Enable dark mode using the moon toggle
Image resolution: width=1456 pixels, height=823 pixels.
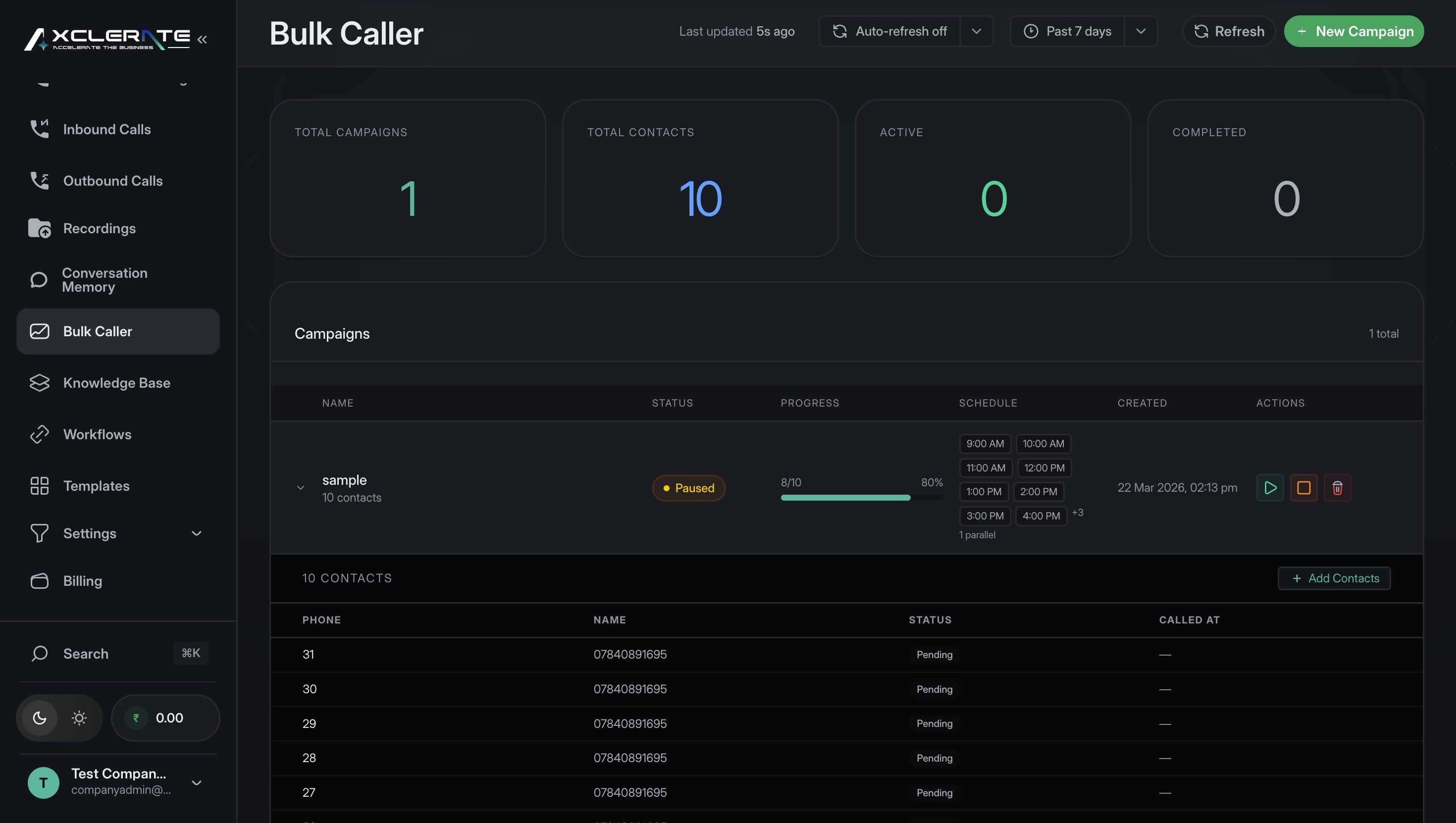39,718
